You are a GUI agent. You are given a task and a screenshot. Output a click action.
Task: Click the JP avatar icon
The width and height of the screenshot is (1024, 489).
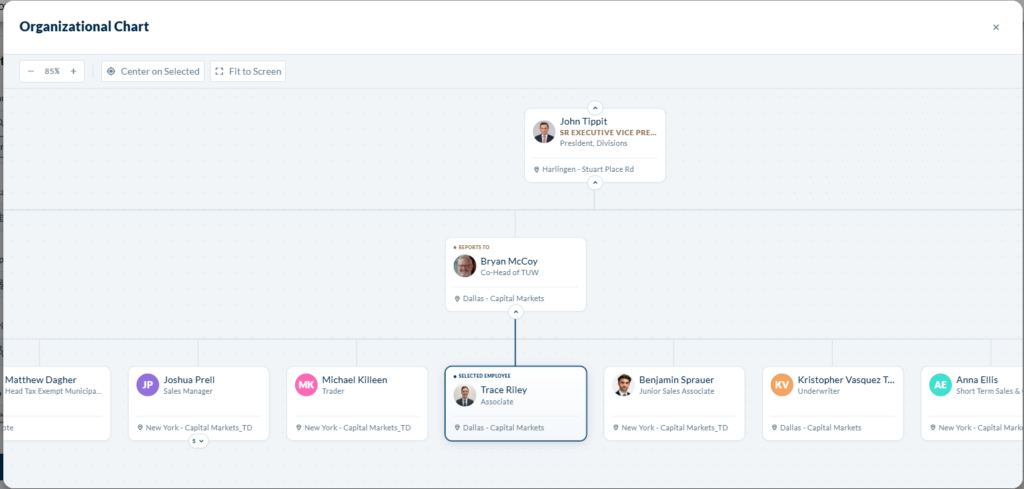pos(148,385)
